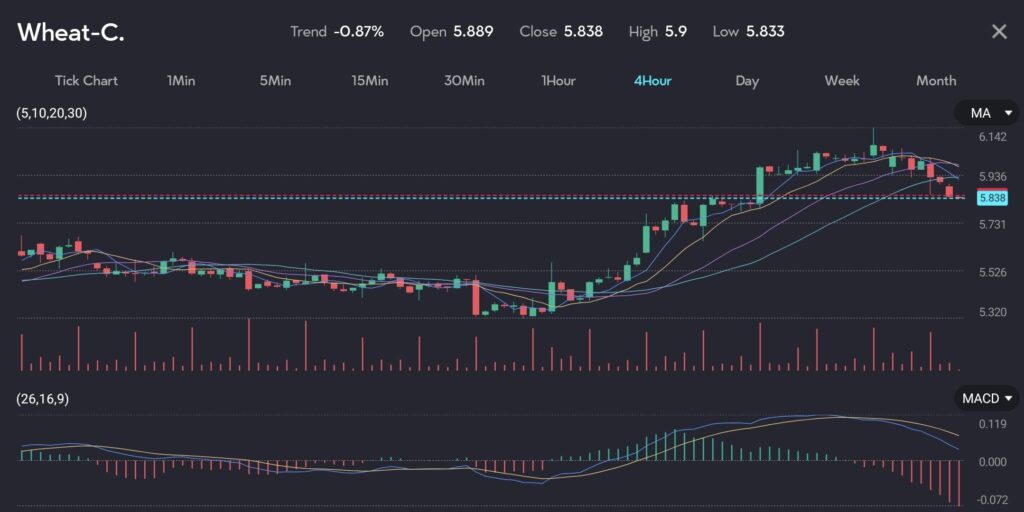Screen dimensions: 1024x512
Task: Select the 1Hour chart interval
Action: (558, 81)
